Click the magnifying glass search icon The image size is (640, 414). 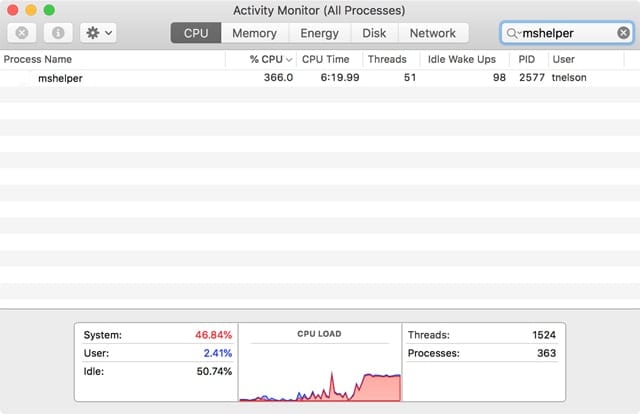513,33
